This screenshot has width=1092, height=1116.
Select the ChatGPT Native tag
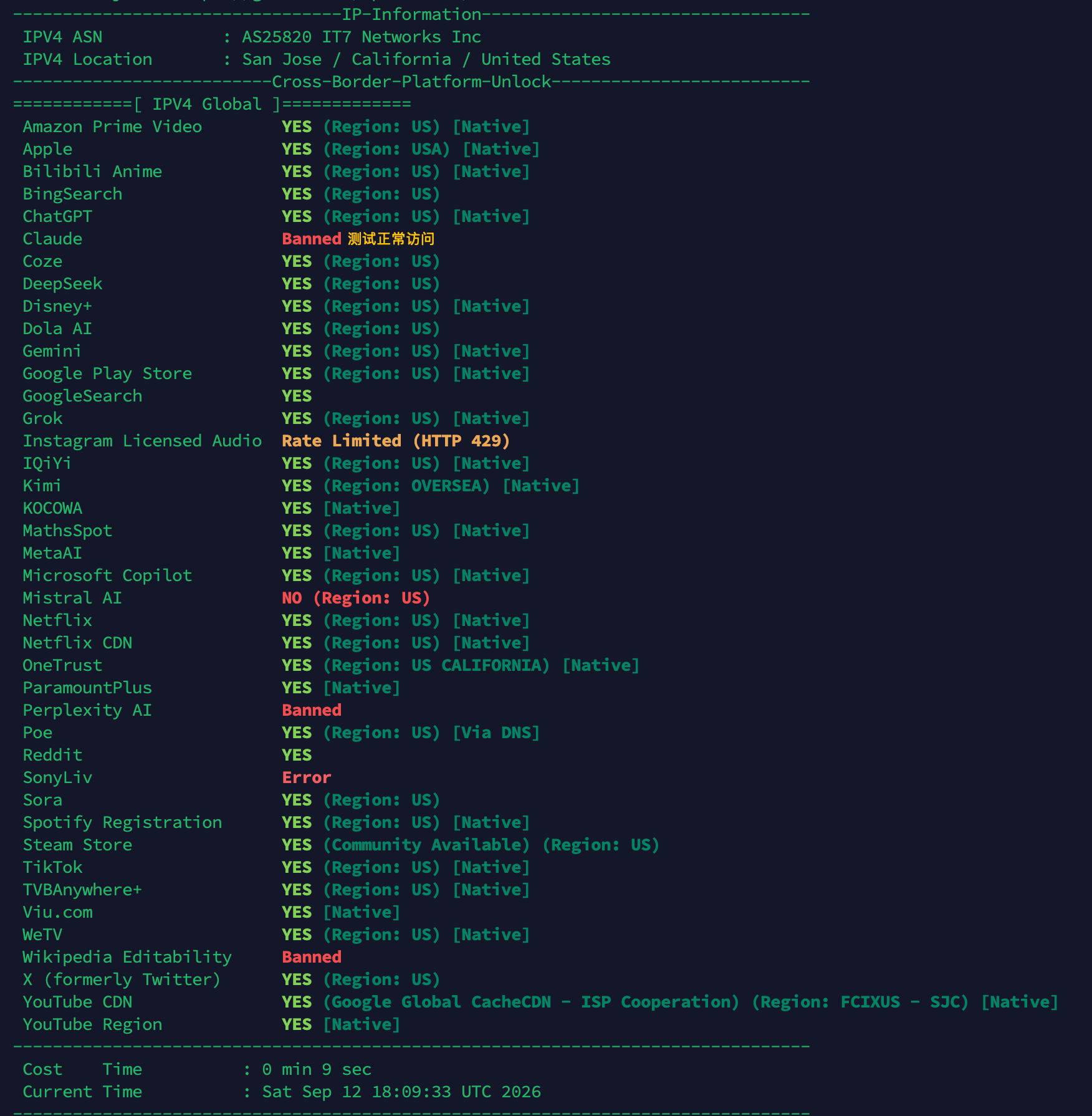pos(491,216)
